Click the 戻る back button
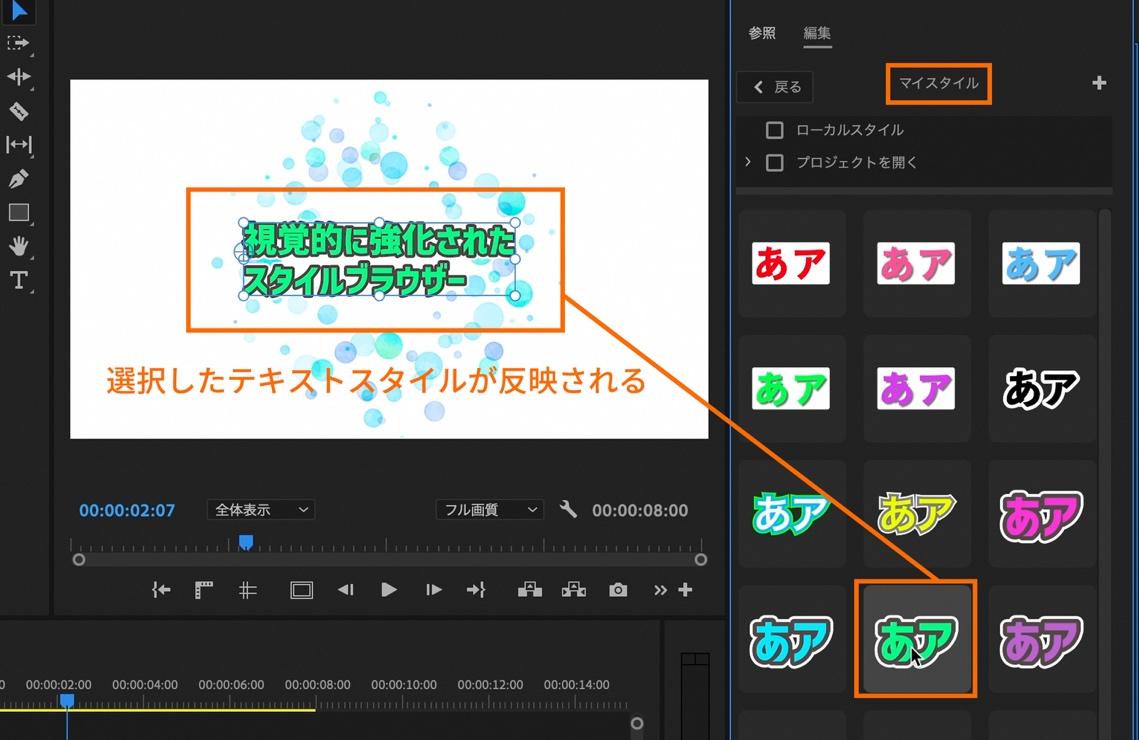 [775, 87]
